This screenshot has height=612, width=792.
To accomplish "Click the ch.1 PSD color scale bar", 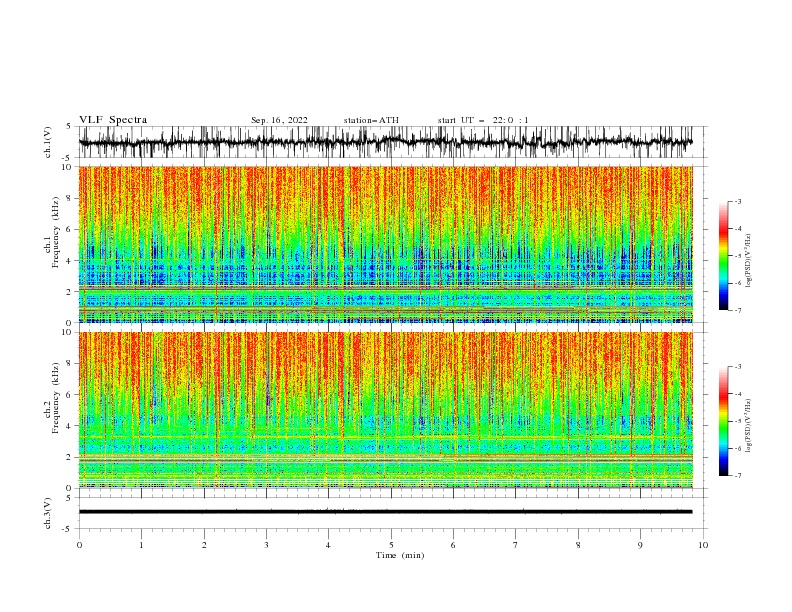I will (x=724, y=256).
